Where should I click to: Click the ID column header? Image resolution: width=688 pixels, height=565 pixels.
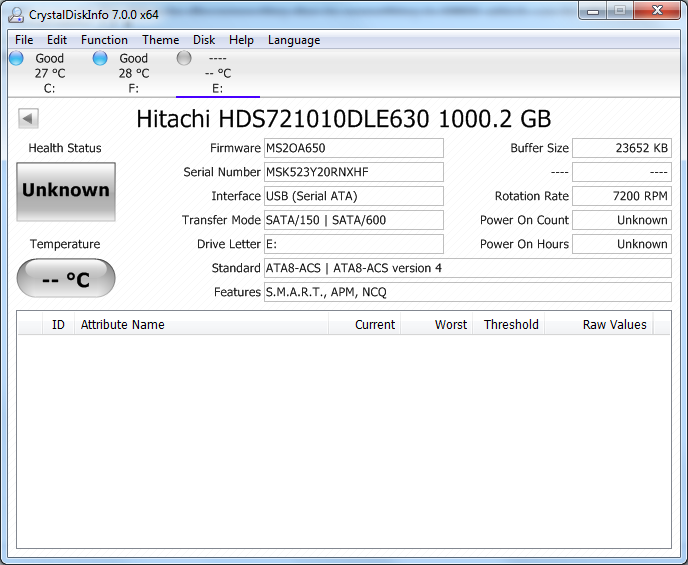pyautogui.click(x=58, y=325)
